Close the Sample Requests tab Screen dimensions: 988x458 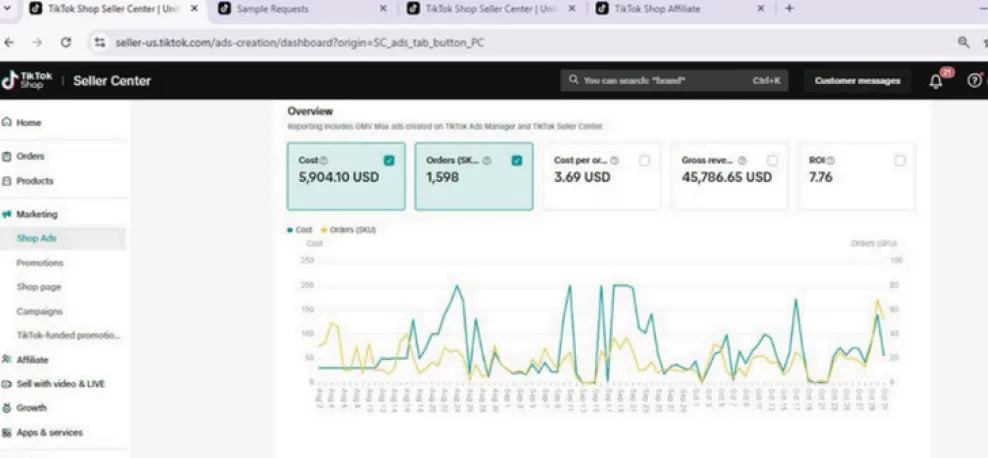tap(383, 8)
